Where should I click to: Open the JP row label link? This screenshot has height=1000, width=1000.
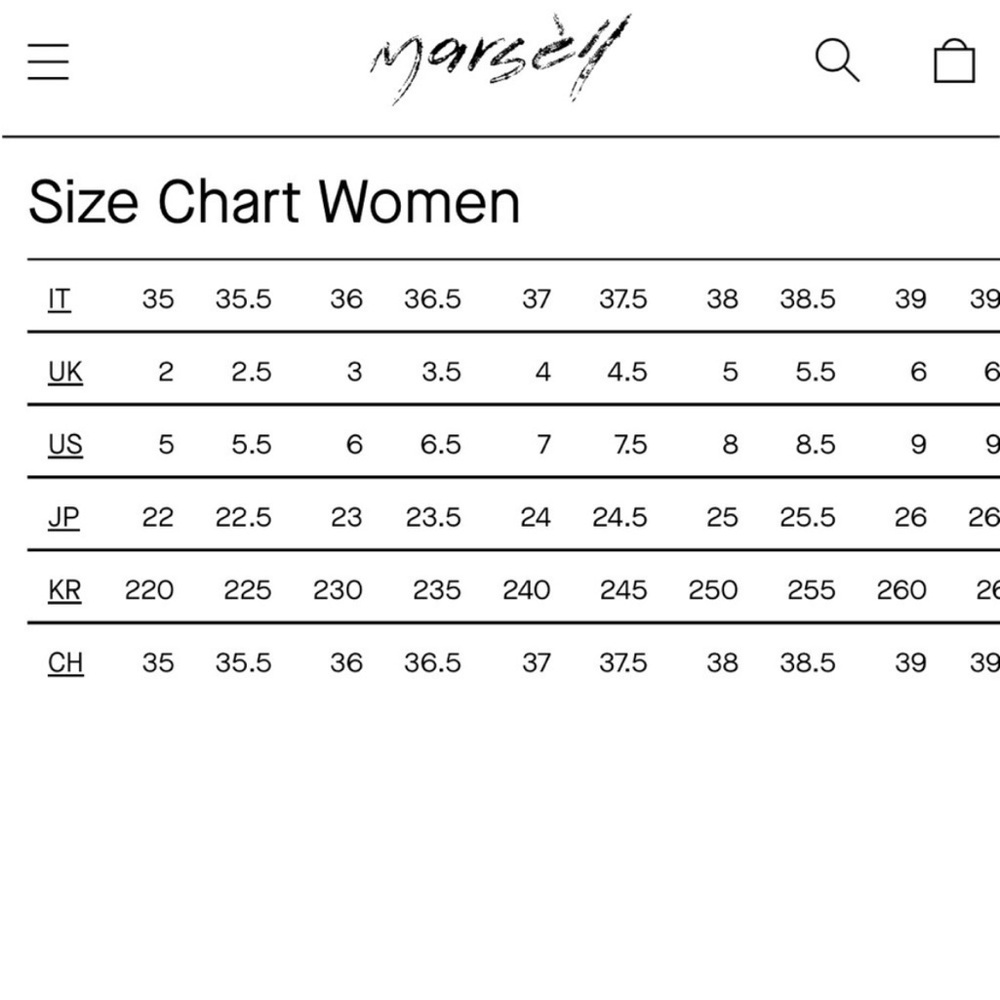coord(64,517)
